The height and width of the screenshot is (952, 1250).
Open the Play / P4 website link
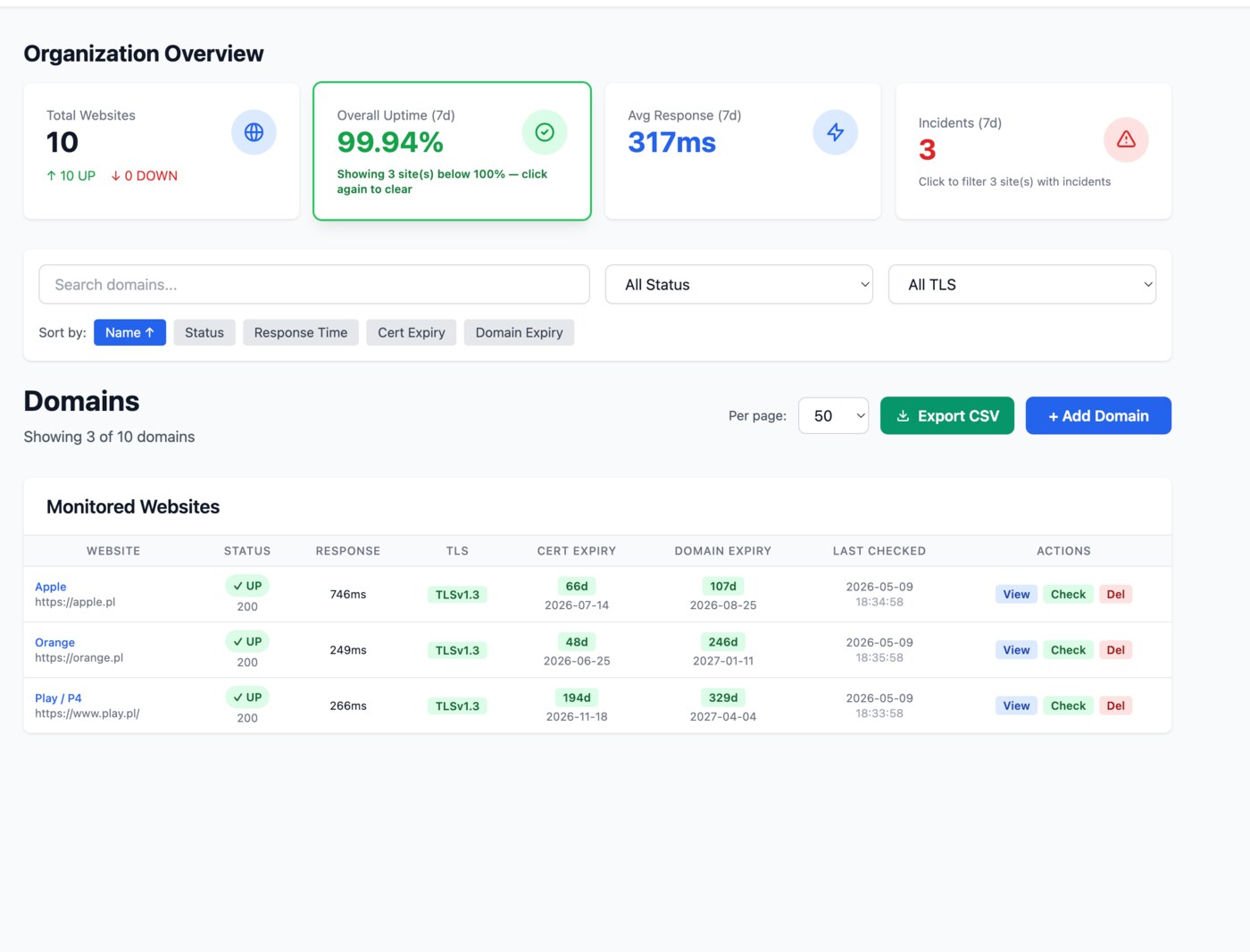point(58,697)
